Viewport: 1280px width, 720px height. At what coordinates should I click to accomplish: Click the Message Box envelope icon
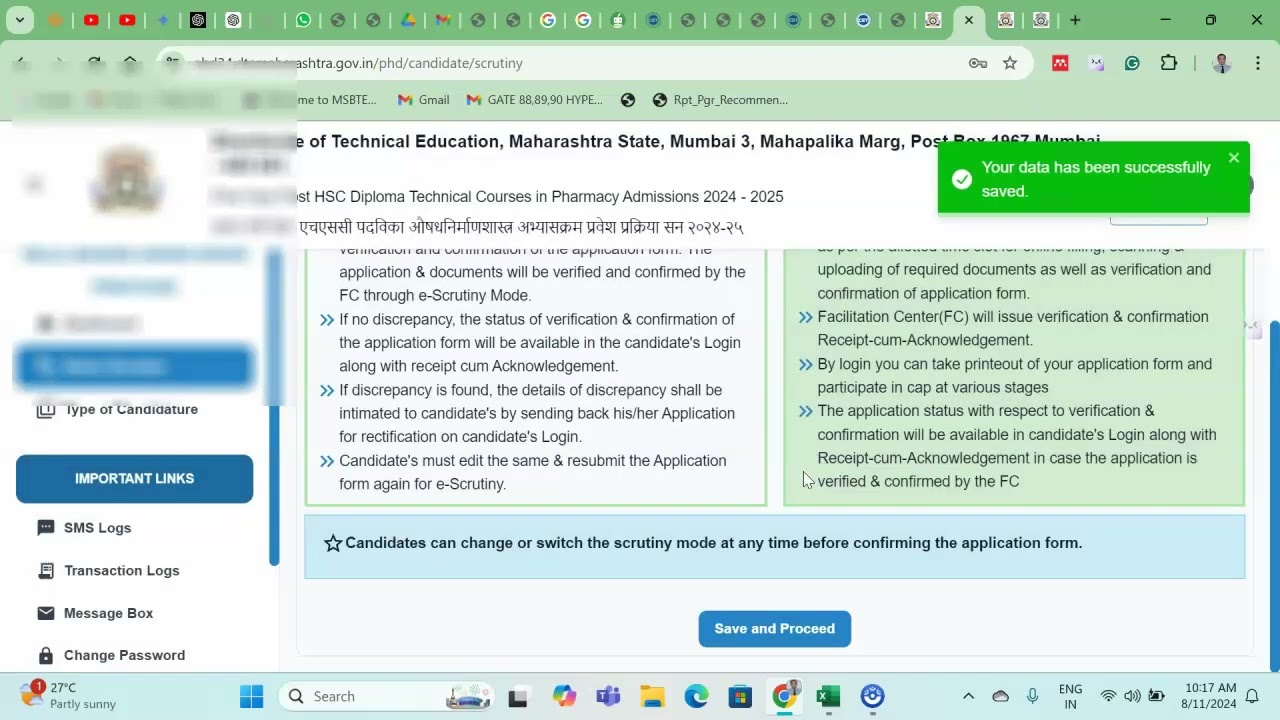[x=46, y=613]
